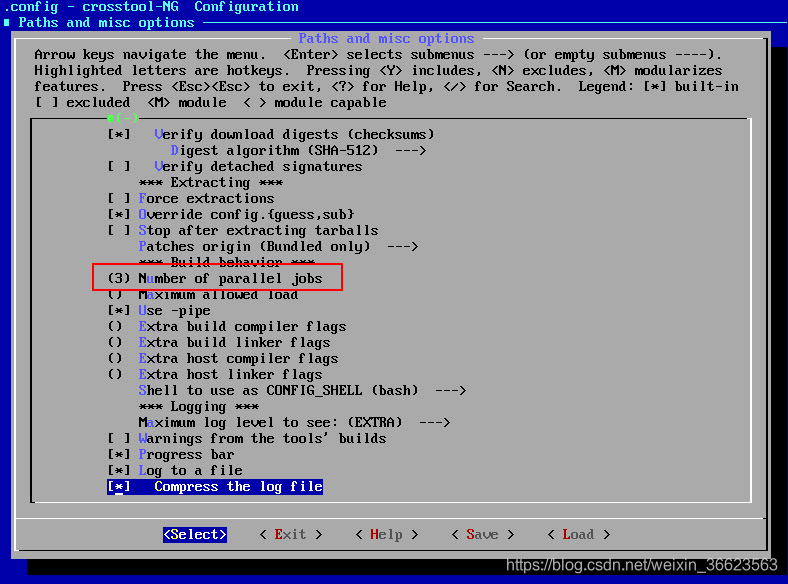
Task: Click the Save button
Action: (x=482, y=534)
